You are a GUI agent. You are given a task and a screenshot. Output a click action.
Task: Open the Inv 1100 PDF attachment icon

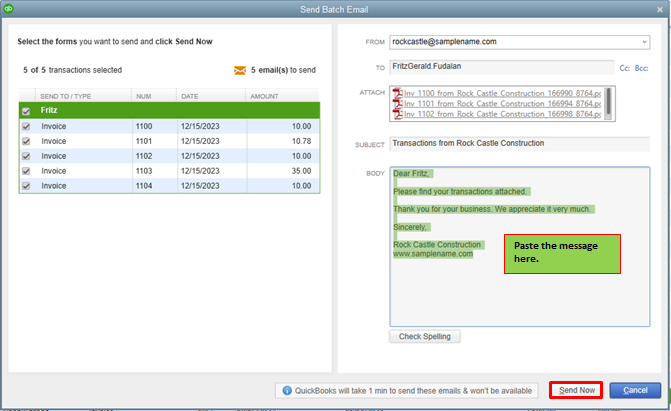398,93
